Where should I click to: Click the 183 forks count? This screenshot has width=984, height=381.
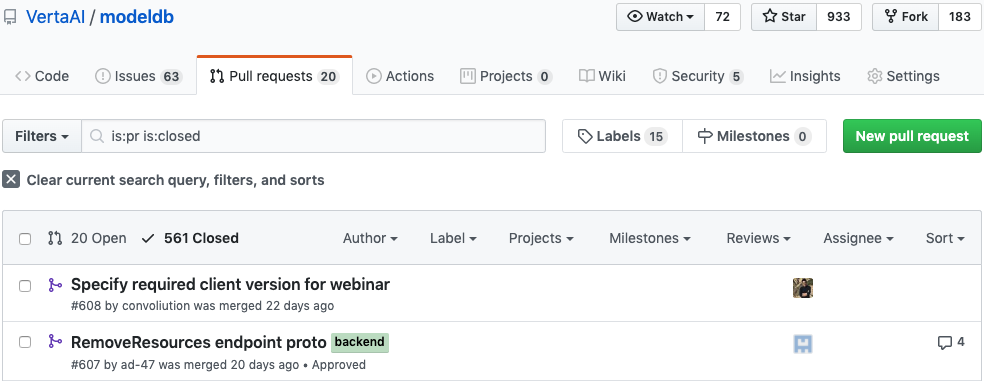pyautogui.click(x=960, y=17)
